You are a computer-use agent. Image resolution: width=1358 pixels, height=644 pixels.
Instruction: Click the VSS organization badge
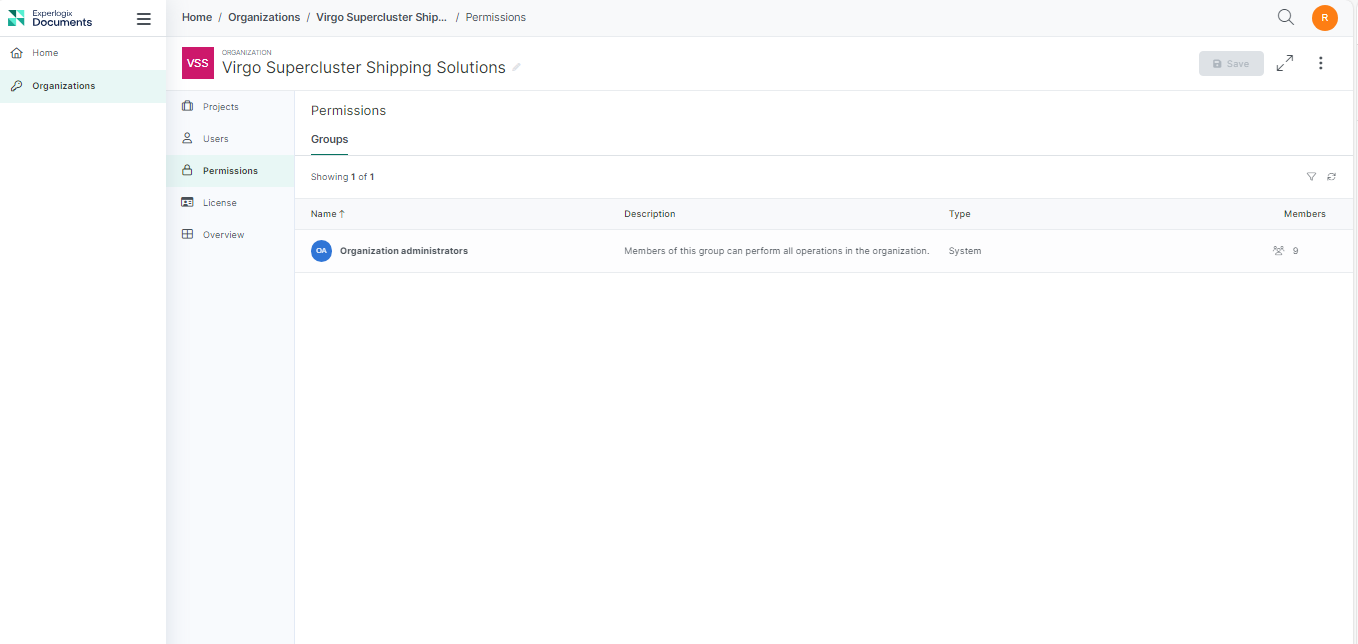click(198, 63)
